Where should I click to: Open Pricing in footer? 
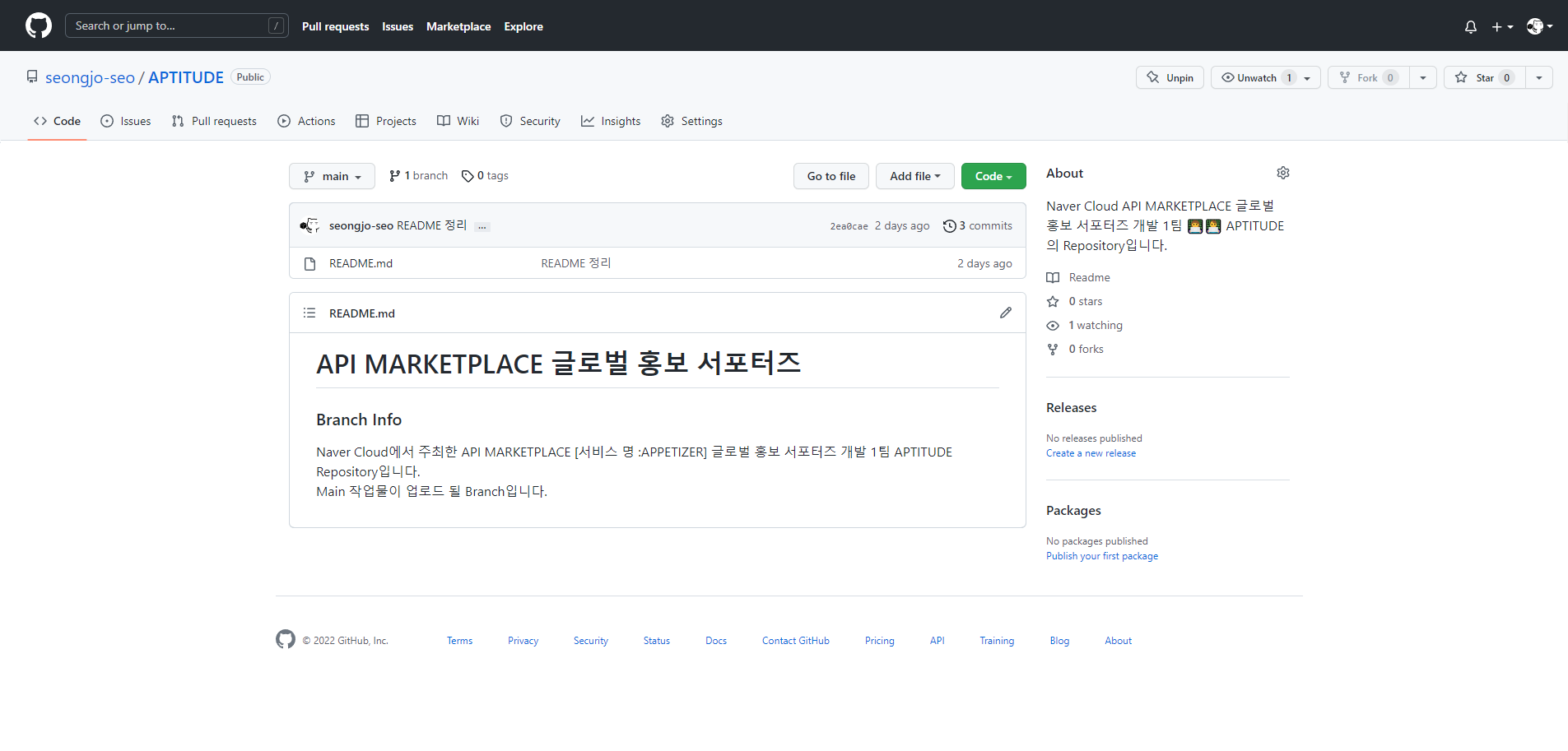(879, 641)
